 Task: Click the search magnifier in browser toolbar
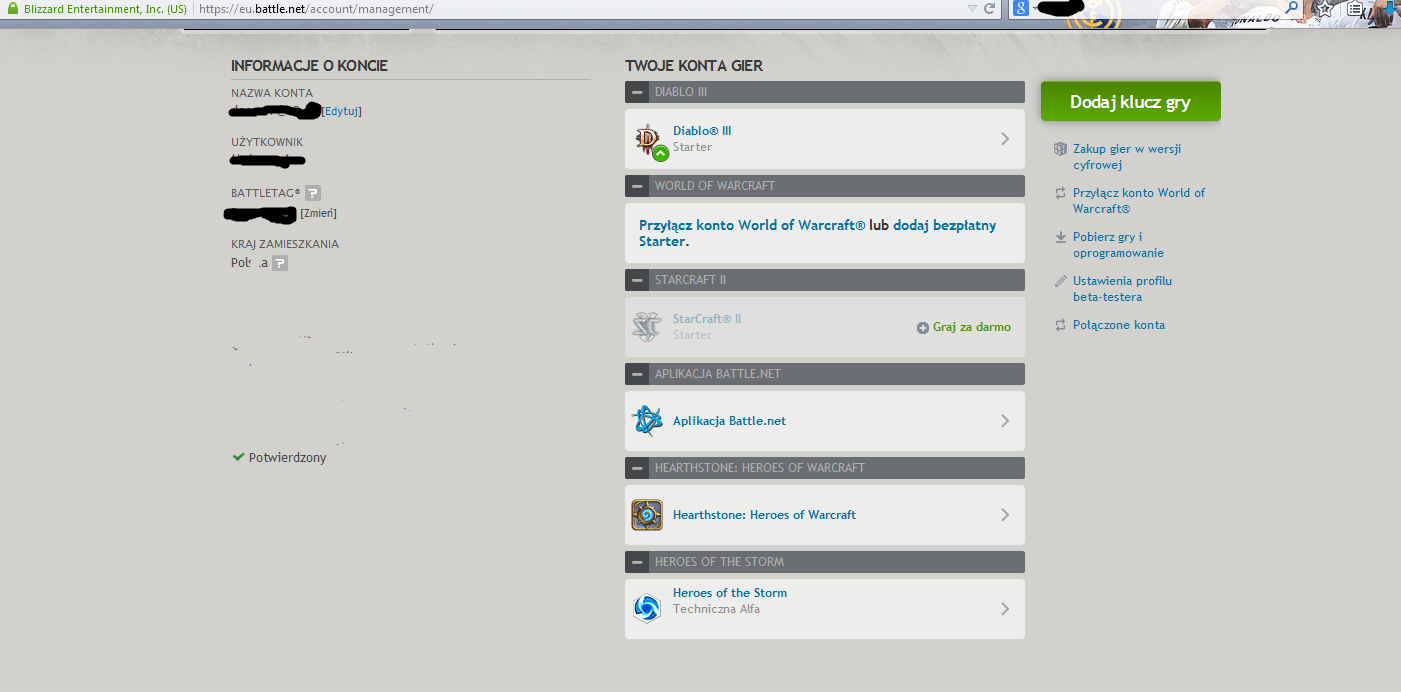1292,8
